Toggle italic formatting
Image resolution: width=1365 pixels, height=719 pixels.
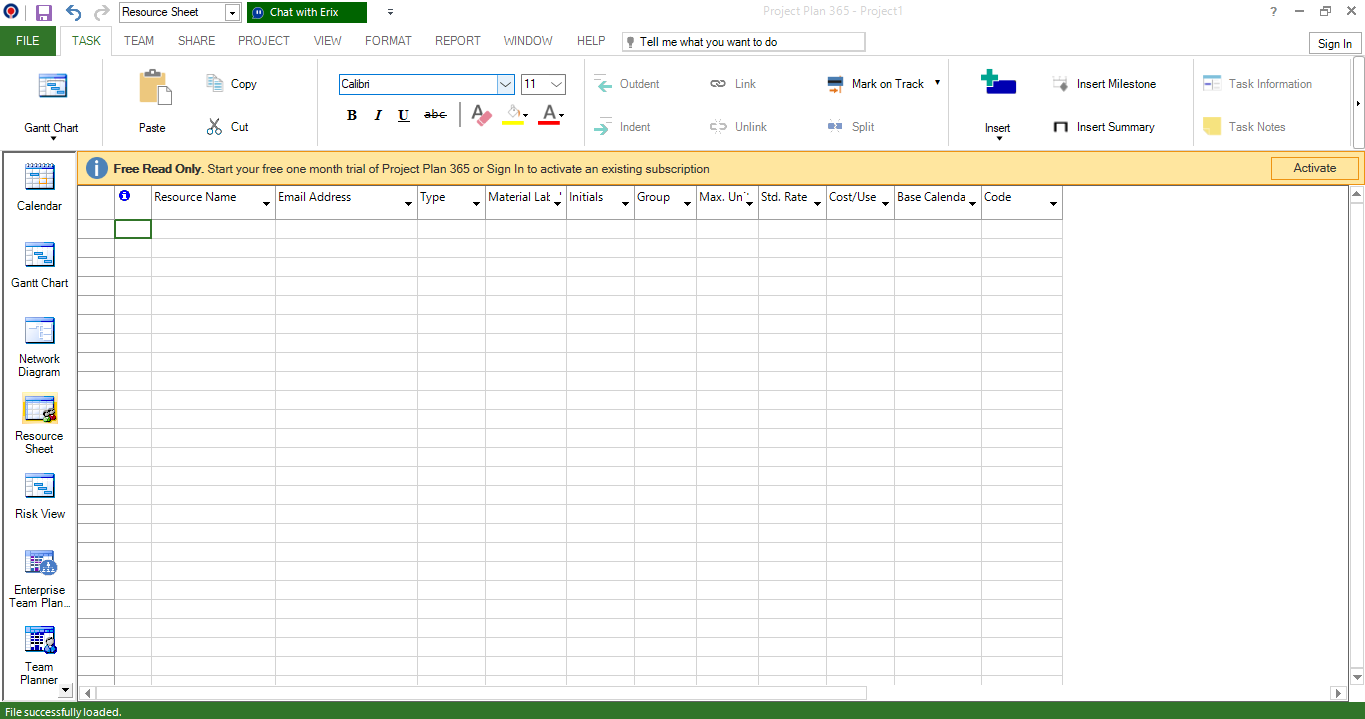pyautogui.click(x=377, y=115)
